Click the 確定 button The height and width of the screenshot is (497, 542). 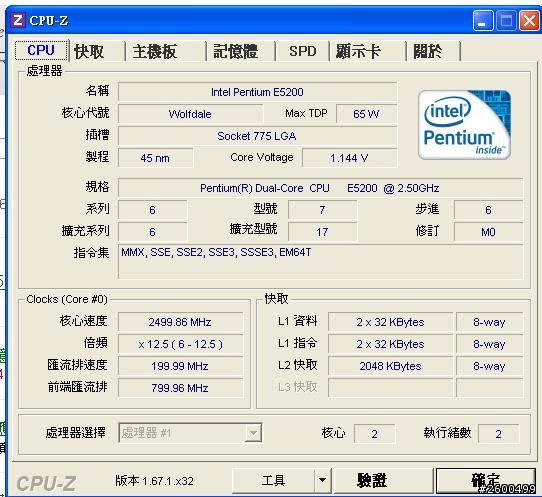pyautogui.click(x=485, y=480)
